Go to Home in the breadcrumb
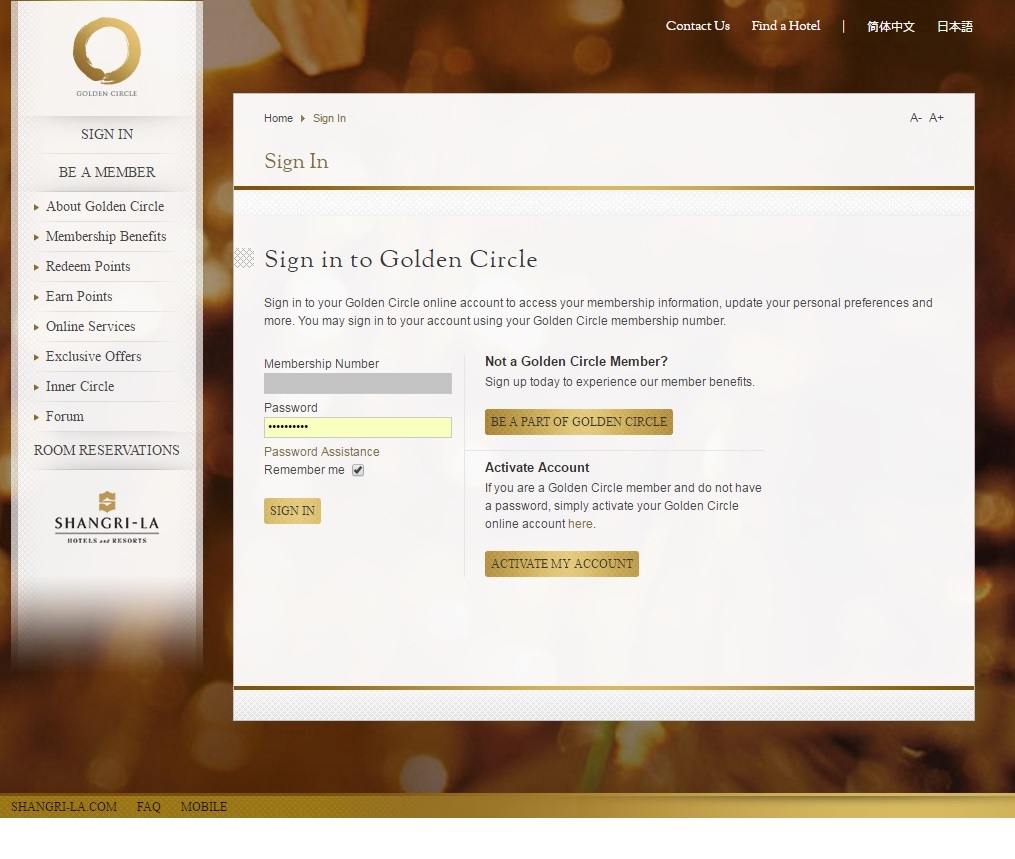Screen dimensions: 1015x859 [x=278, y=118]
